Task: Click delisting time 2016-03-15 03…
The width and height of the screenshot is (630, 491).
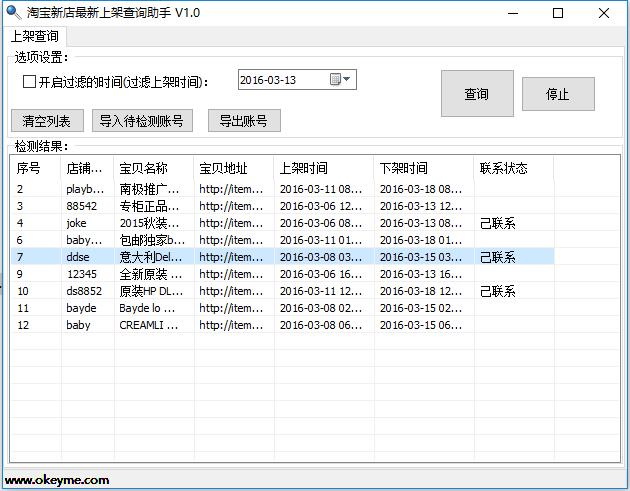Action: [421, 257]
